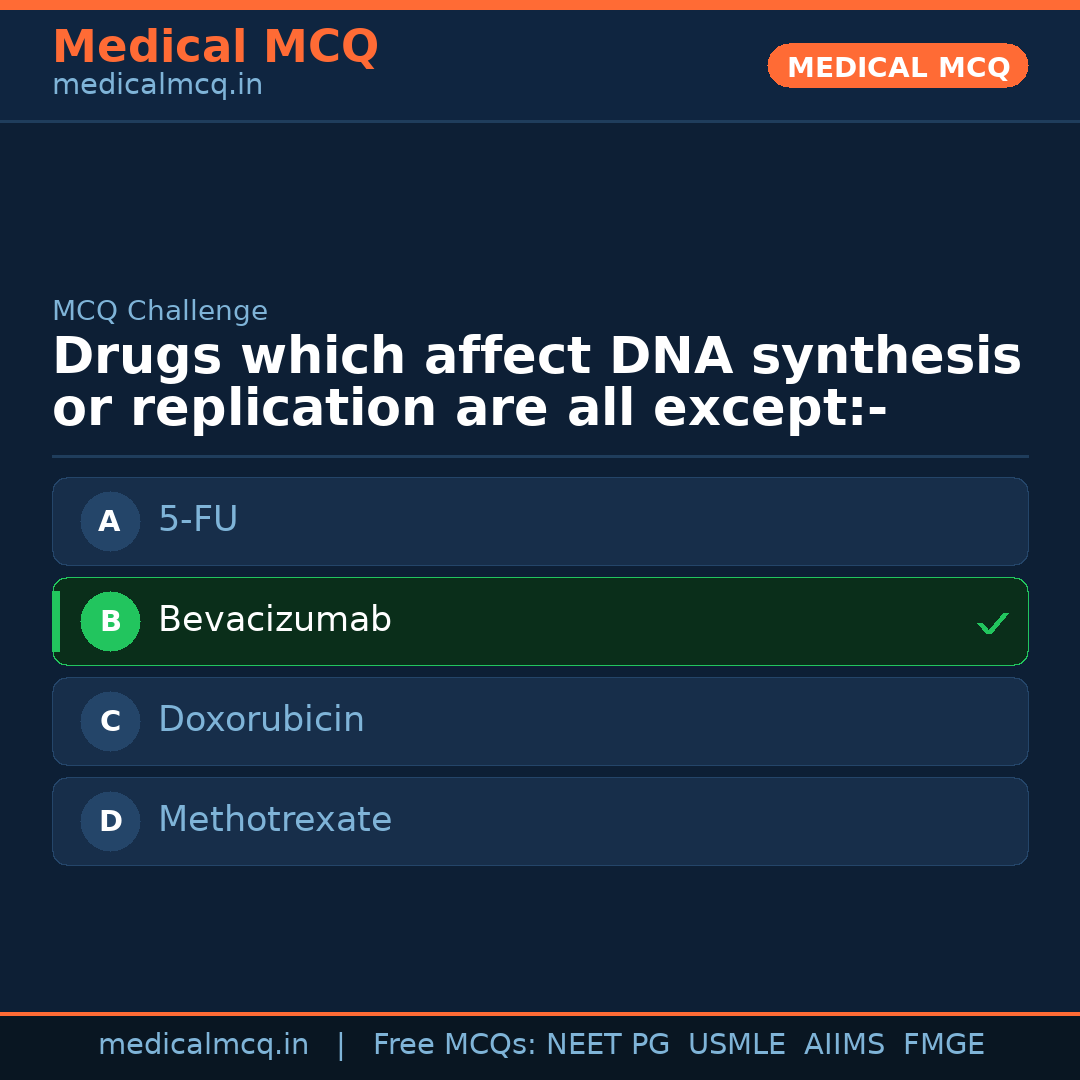Click the green checkmark on Bevacizumab row

(992, 623)
